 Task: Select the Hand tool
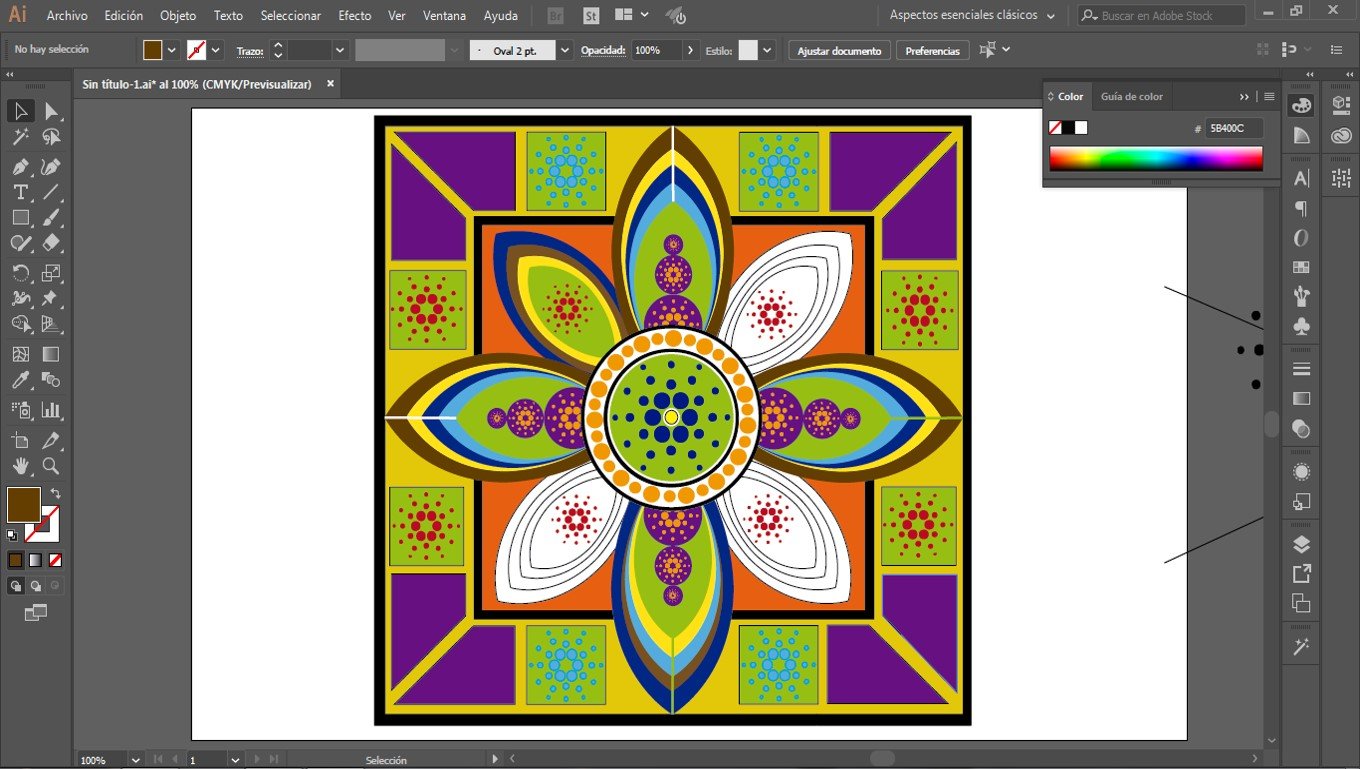tap(20, 466)
